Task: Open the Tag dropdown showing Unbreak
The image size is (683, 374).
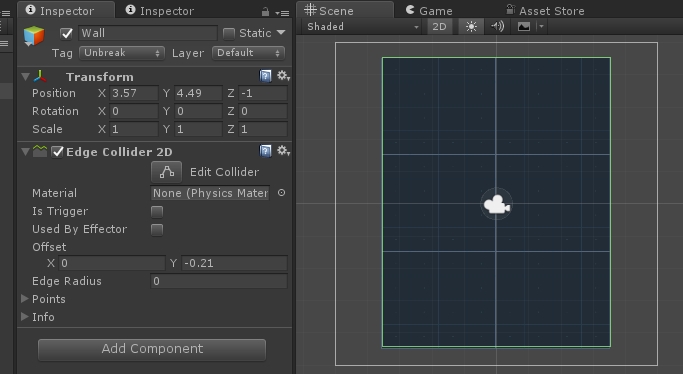Action: pyautogui.click(x=122, y=53)
